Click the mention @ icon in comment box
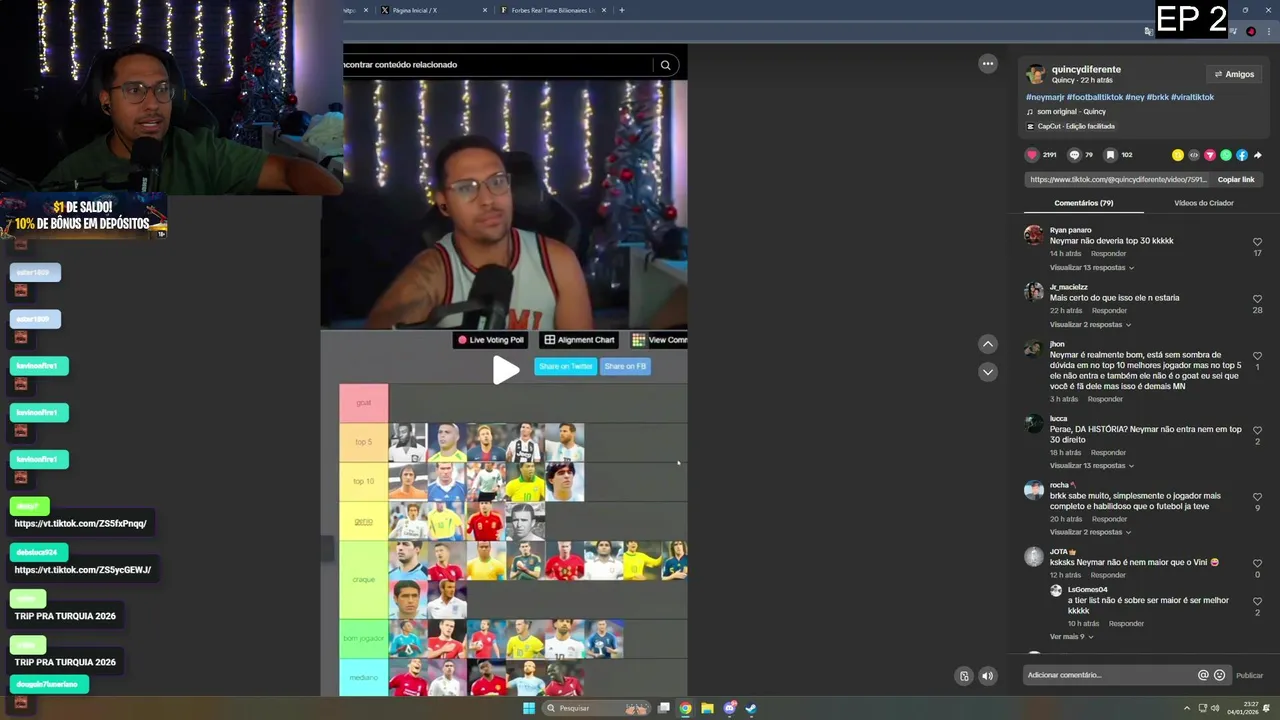The height and width of the screenshot is (720, 1280). point(1203,675)
